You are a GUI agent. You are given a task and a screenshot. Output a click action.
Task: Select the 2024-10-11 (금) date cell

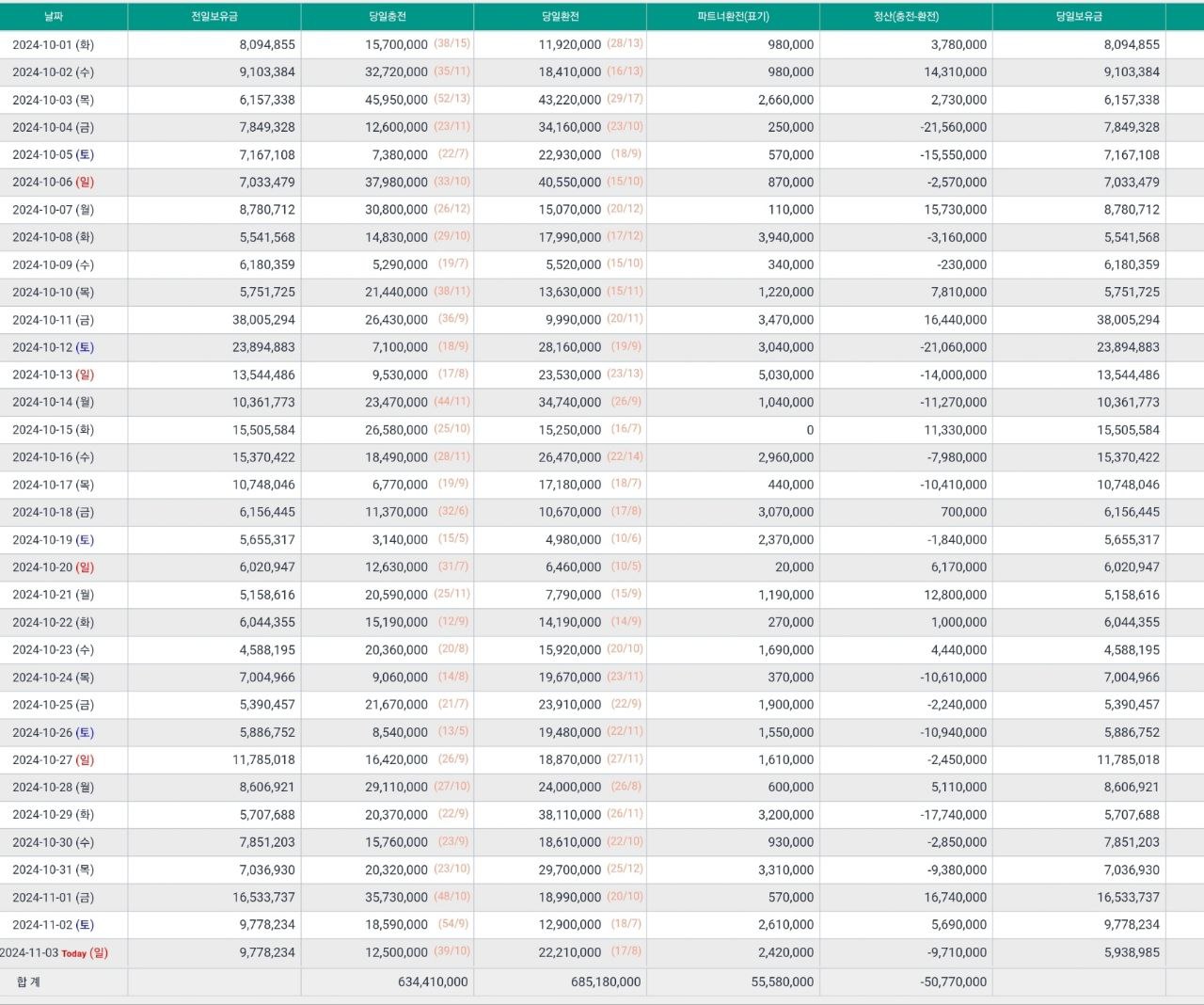pyautogui.click(x=54, y=320)
